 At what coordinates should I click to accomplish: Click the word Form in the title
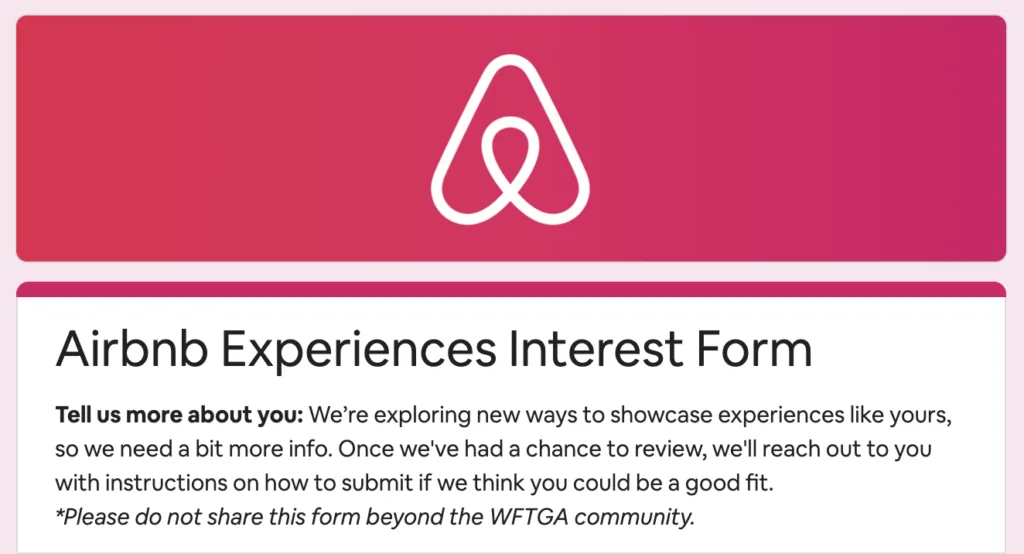[754, 348]
